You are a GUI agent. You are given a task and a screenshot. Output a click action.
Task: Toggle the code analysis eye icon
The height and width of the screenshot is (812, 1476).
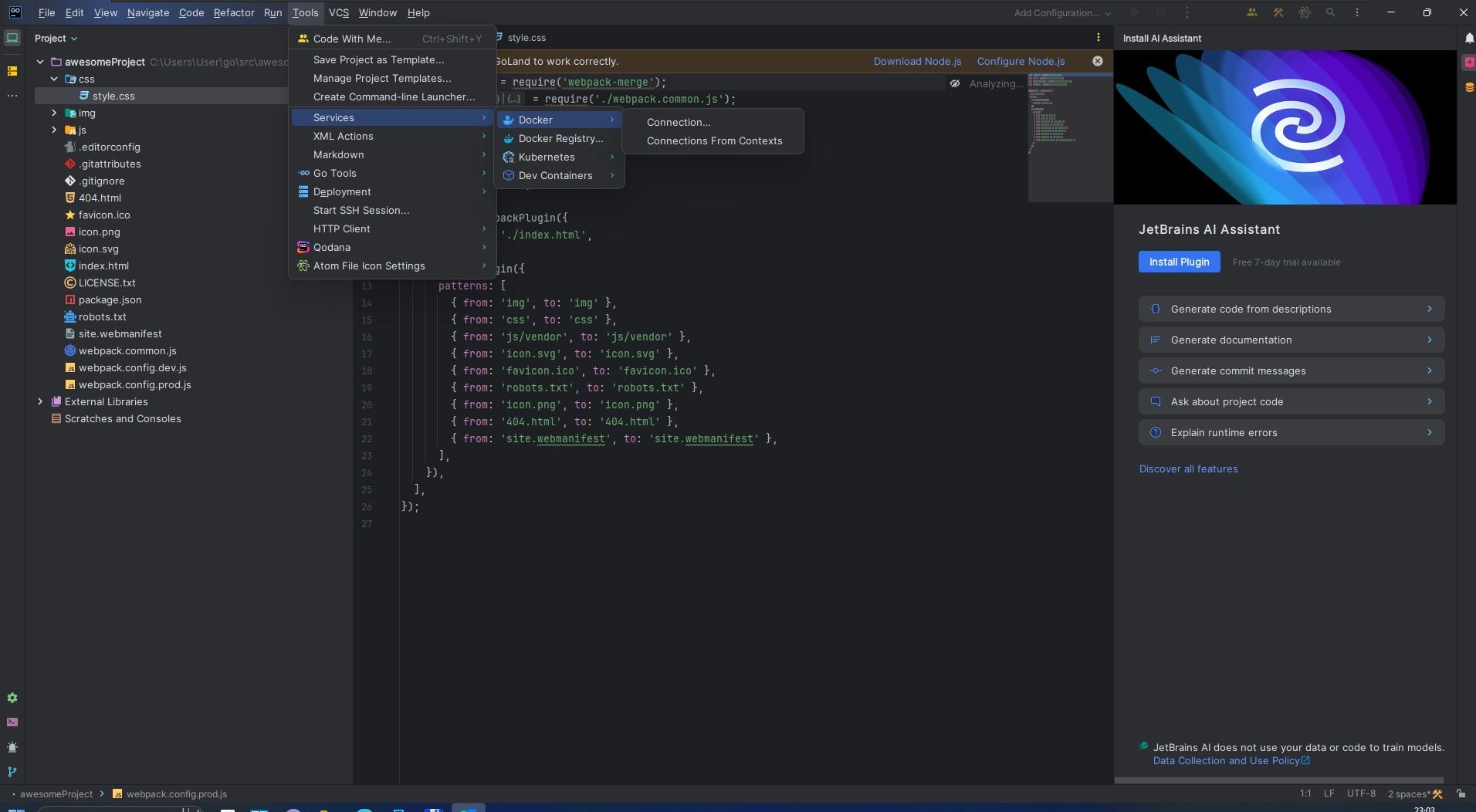pyautogui.click(x=955, y=83)
